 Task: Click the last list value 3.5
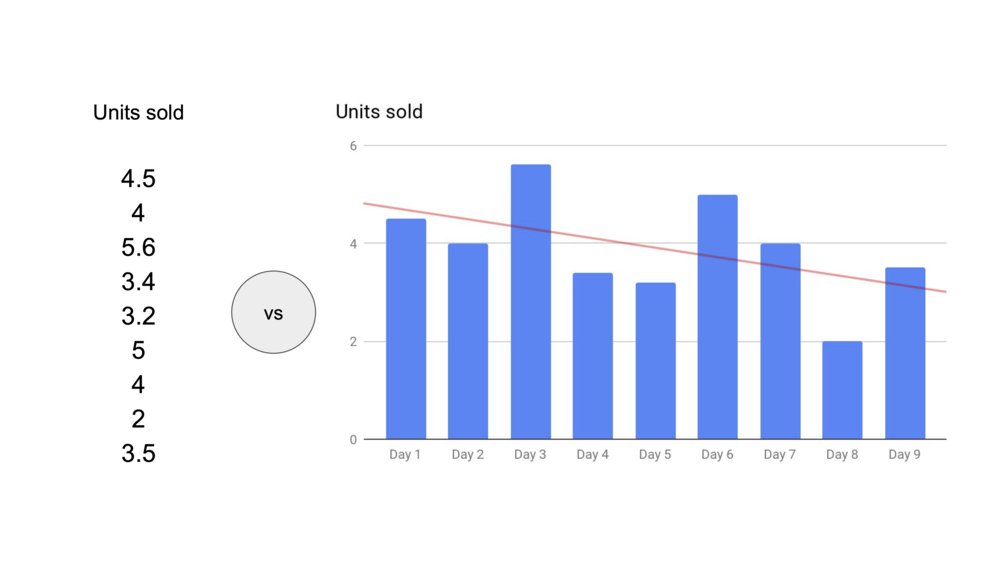138,454
